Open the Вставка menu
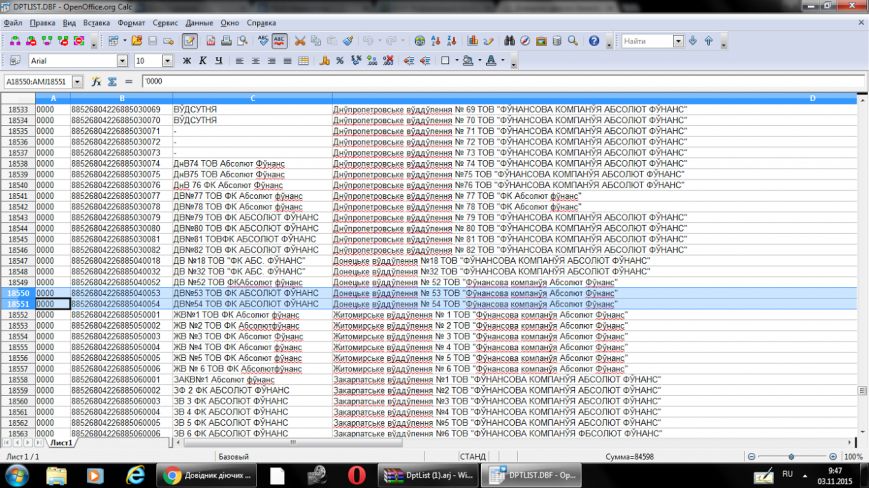The height and width of the screenshot is (488, 869). (x=96, y=23)
